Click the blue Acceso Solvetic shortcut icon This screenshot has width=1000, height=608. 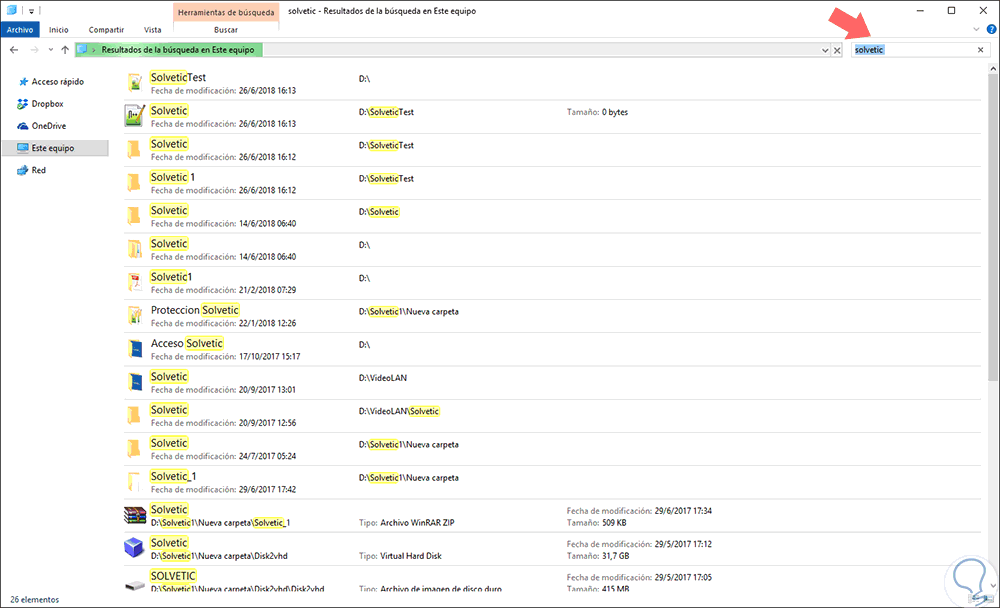[x=134, y=349]
